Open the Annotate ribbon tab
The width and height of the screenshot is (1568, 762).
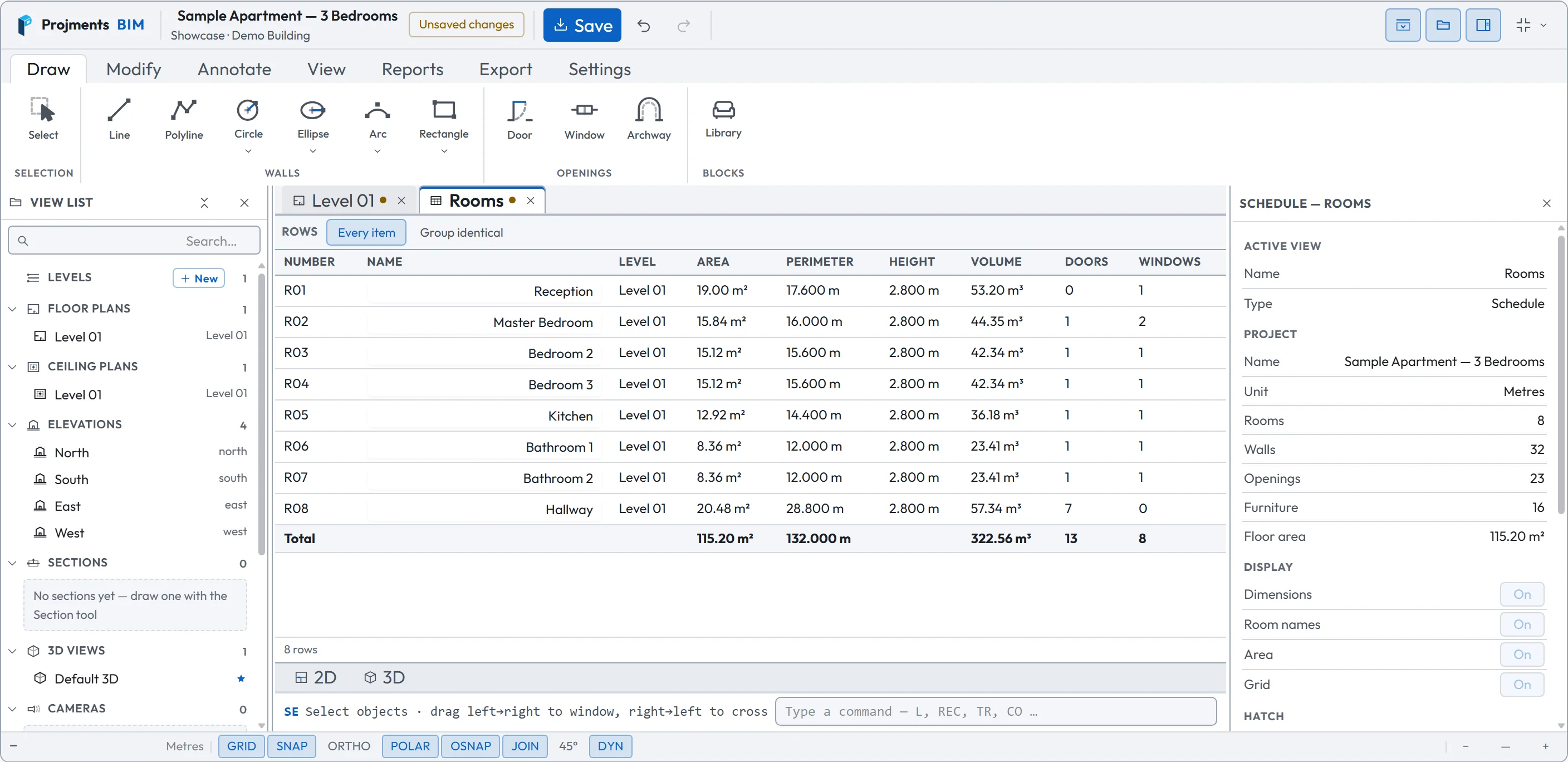click(x=234, y=69)
